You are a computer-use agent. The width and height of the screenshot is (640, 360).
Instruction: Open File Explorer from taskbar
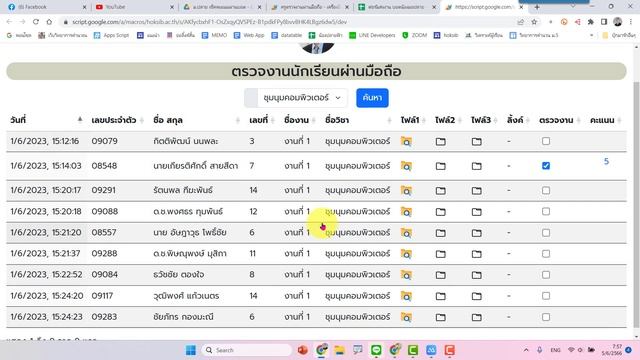pyautogui.click(x=339, y=350)
